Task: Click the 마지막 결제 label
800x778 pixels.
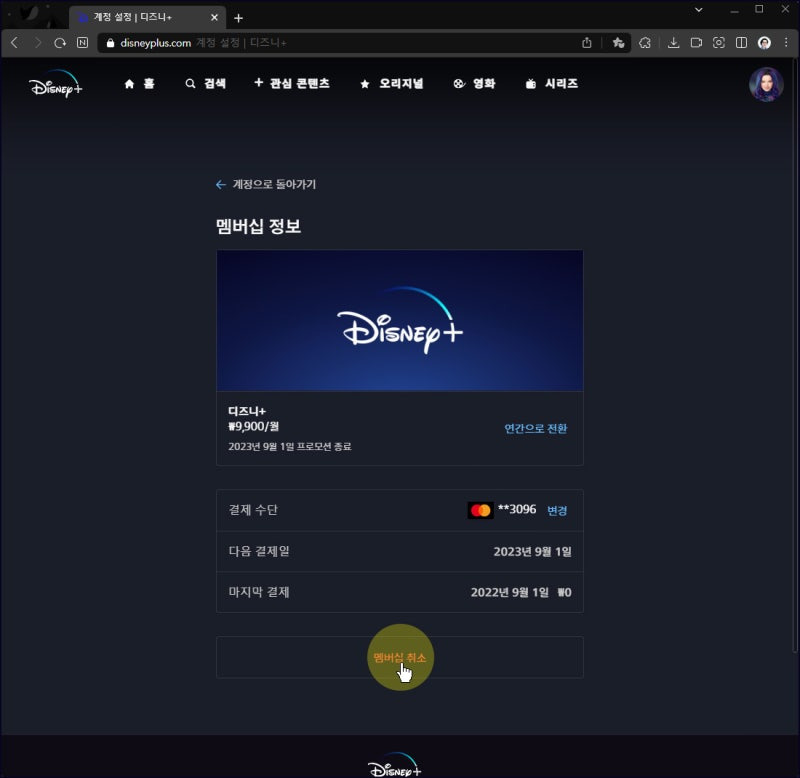Action: coord(259,592)
